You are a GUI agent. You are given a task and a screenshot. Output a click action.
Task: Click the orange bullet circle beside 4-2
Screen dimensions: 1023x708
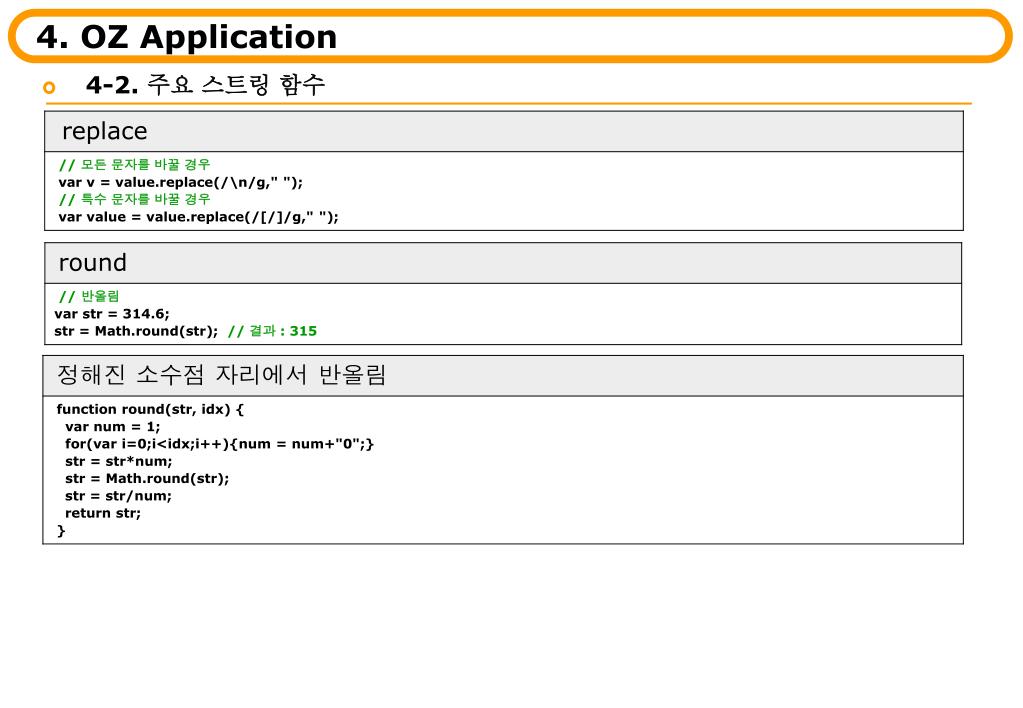(50, 88)
